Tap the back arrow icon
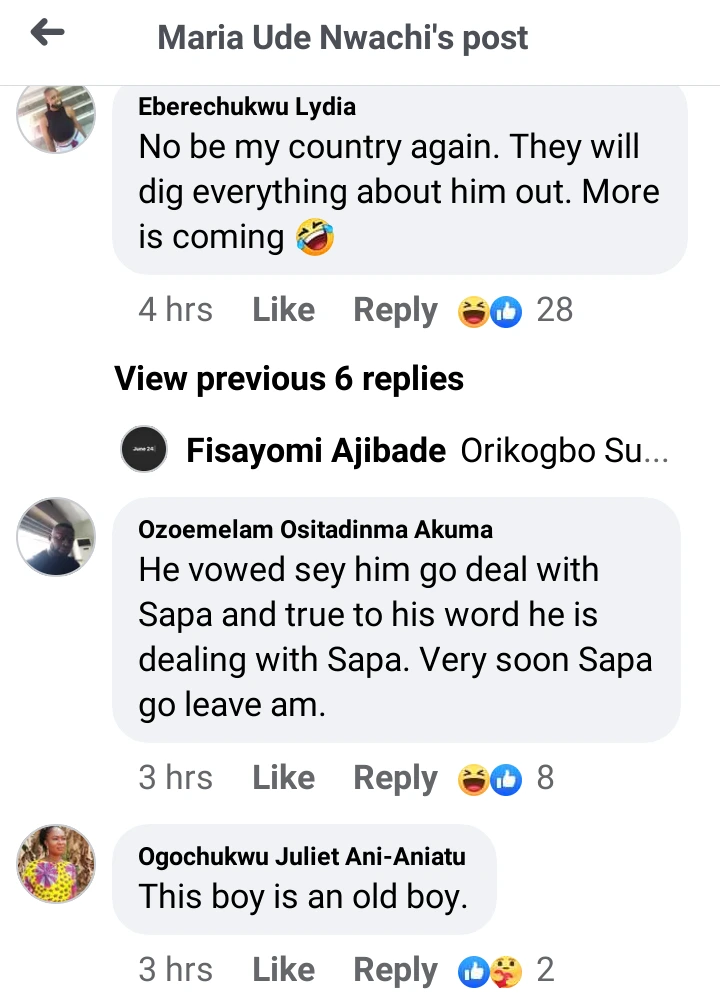Viewport: 720px width, 1007px height. click(47, 34)
